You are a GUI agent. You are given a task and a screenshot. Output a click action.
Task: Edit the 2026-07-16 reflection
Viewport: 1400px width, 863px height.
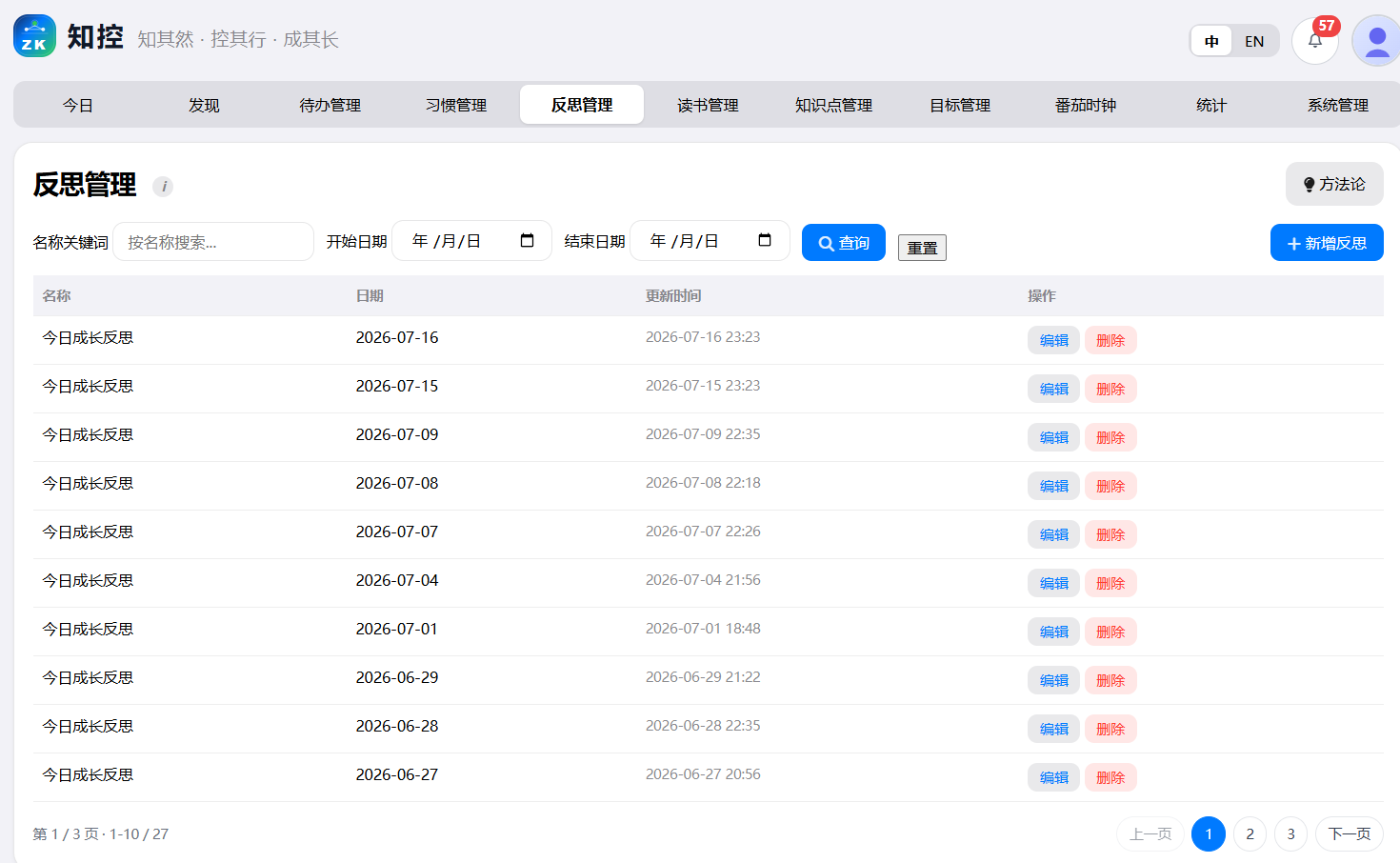point(1053,340)
